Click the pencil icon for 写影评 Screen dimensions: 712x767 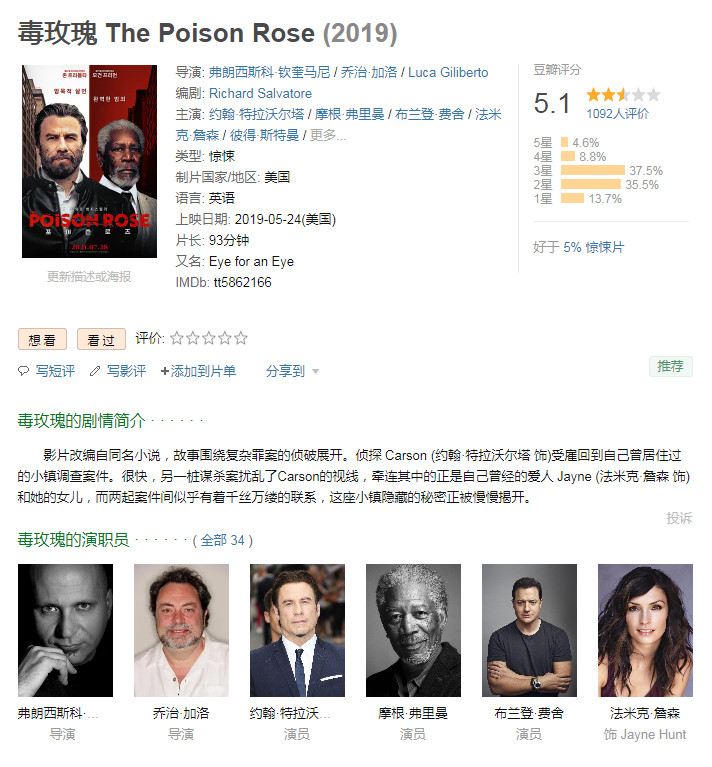[x=95, y=371]
